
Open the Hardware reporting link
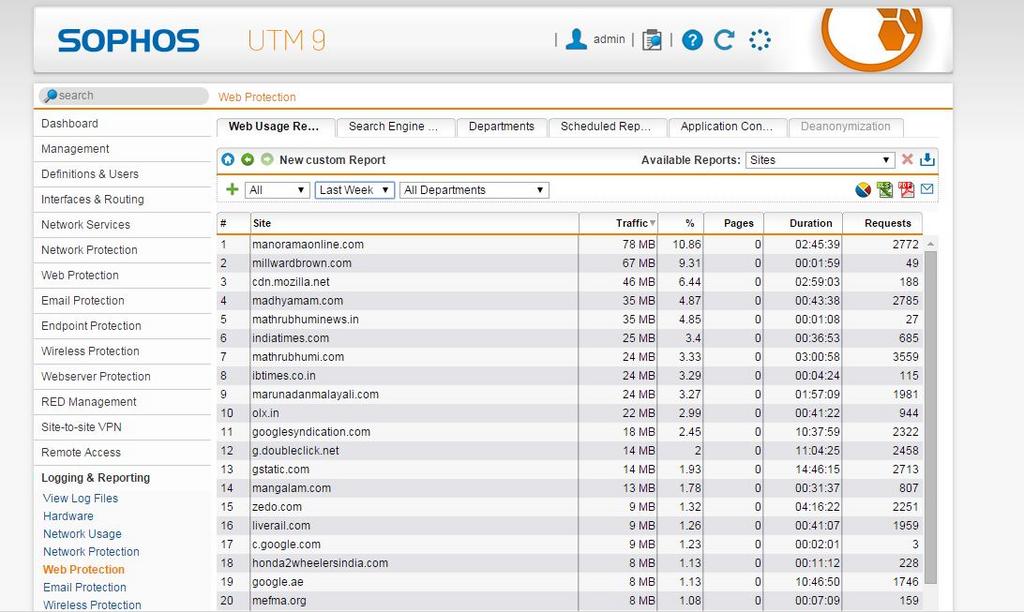68,516
